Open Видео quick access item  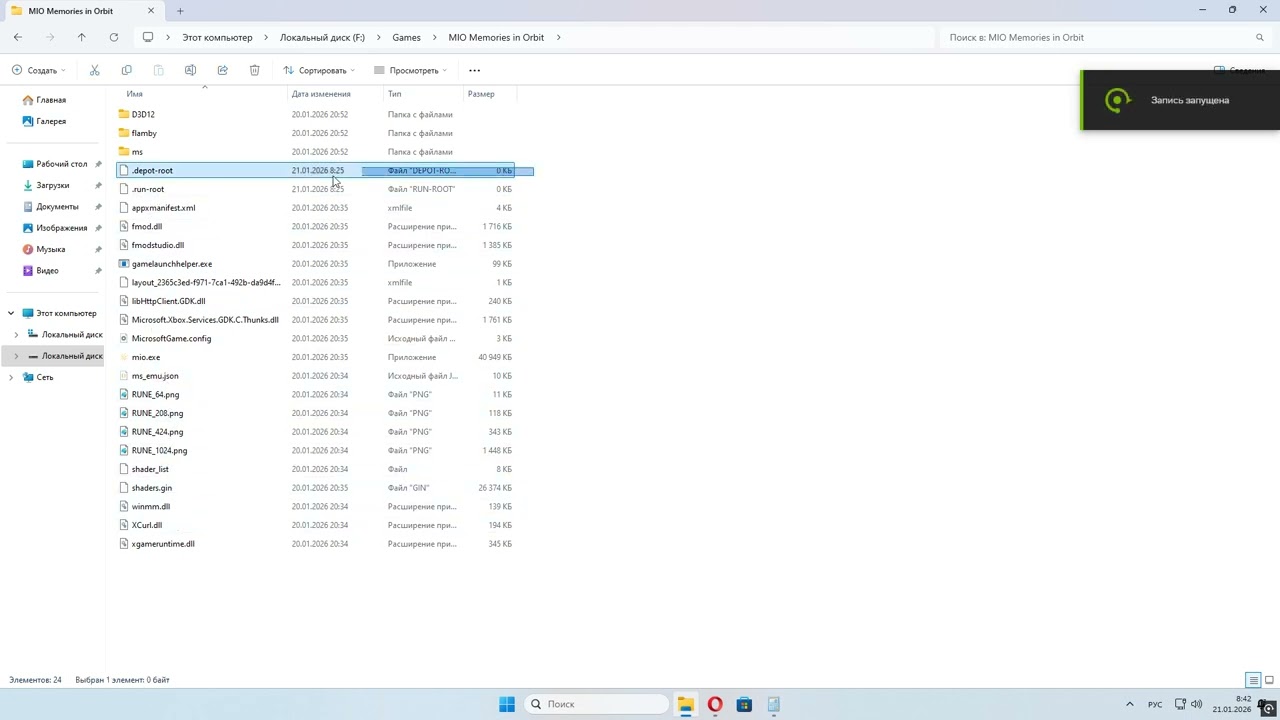[47, 271]
